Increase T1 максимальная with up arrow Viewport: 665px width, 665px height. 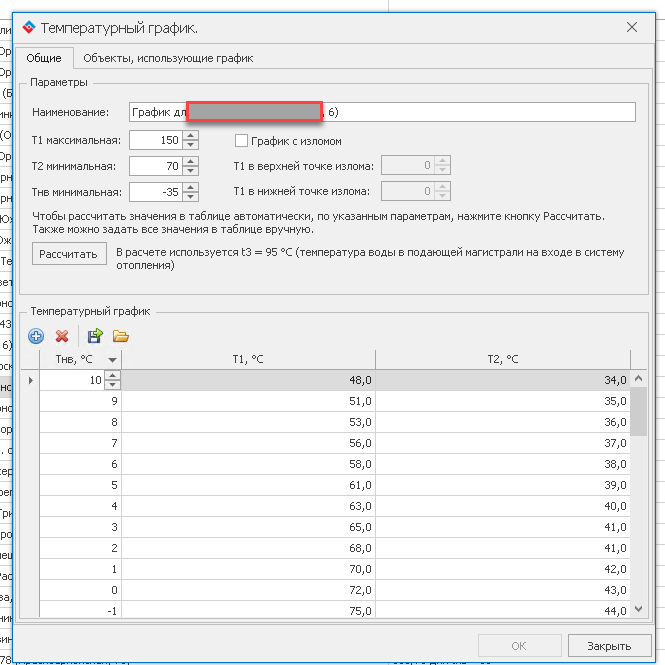pos(187,135)
